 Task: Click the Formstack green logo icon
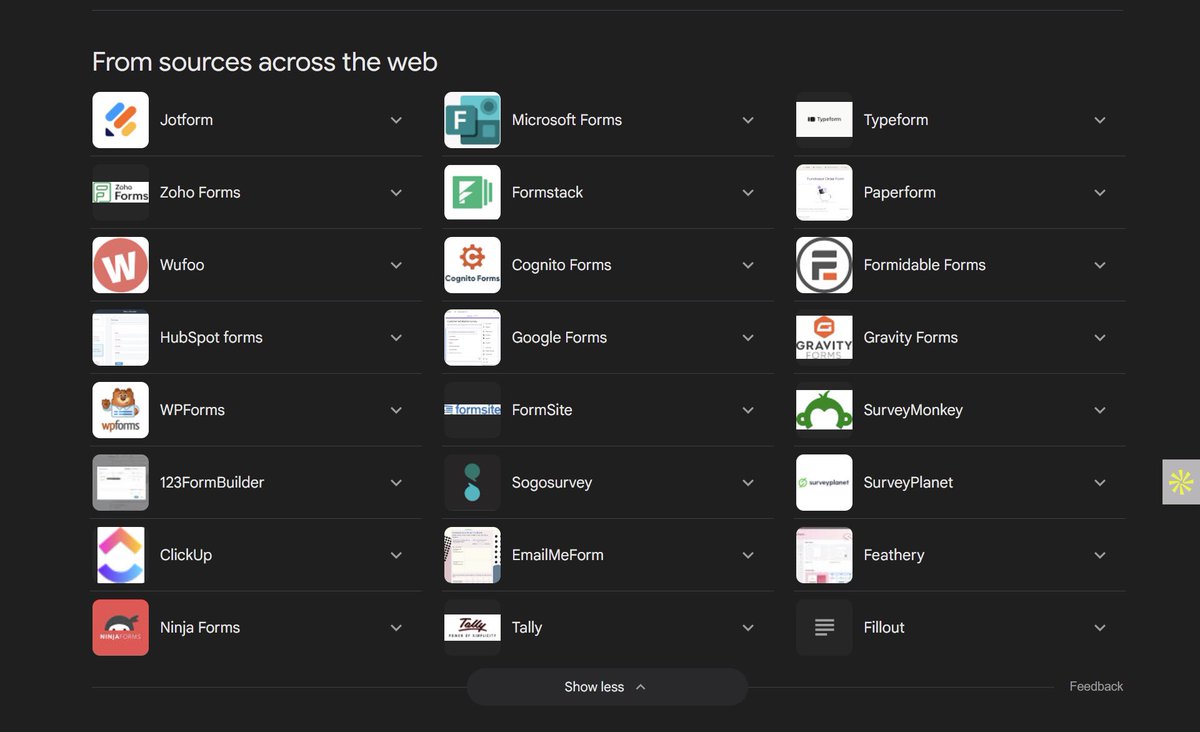(472, 192)
